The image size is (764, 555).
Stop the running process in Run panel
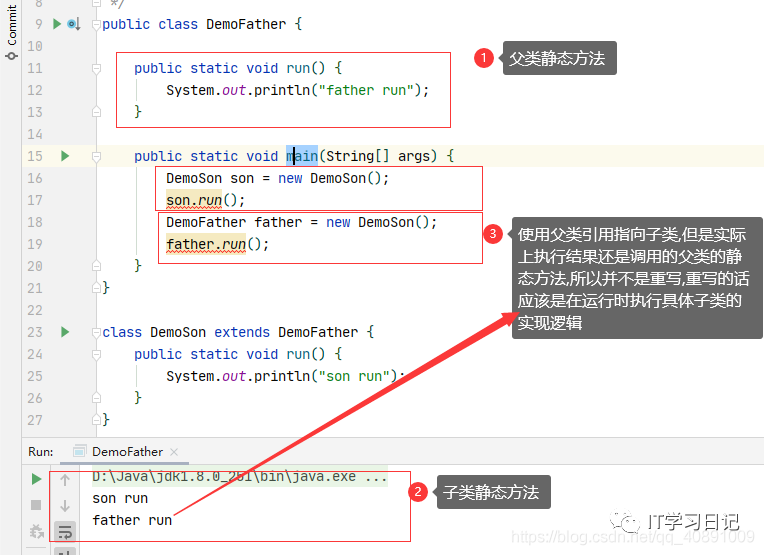(36, 505)
